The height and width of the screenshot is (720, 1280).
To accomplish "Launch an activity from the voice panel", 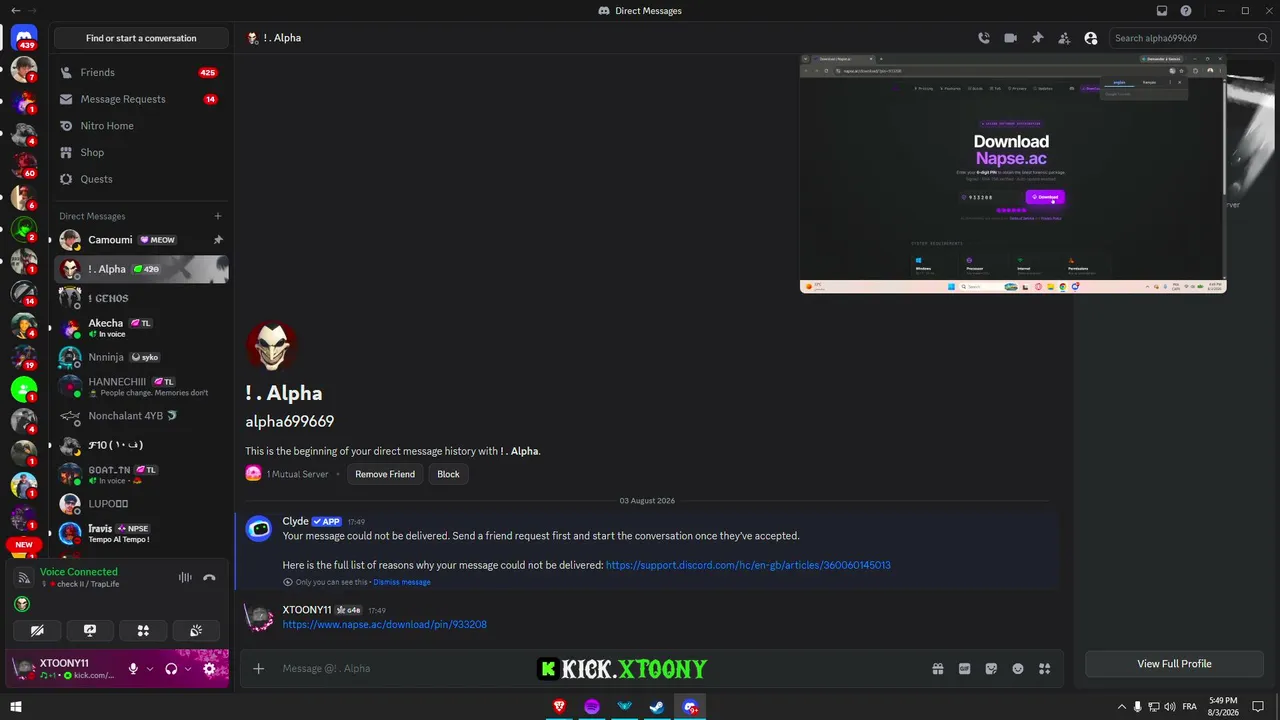I will (x=143, y=630).
